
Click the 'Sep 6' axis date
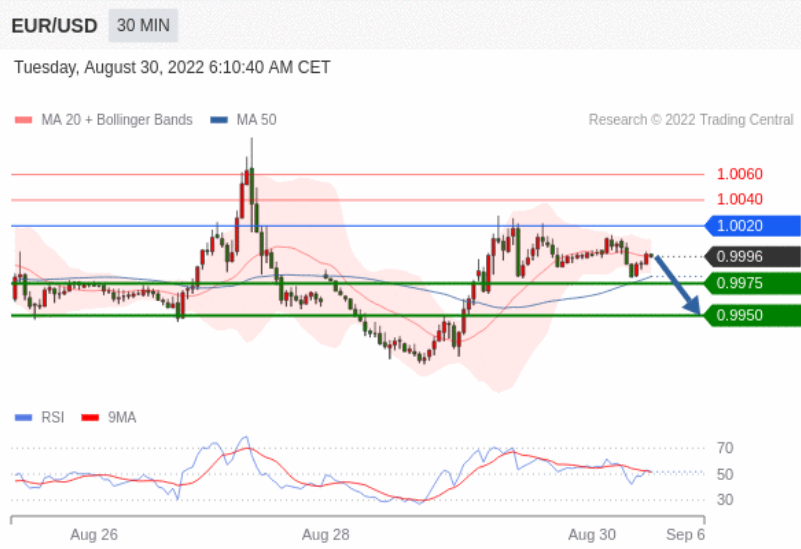pos(686,535)
